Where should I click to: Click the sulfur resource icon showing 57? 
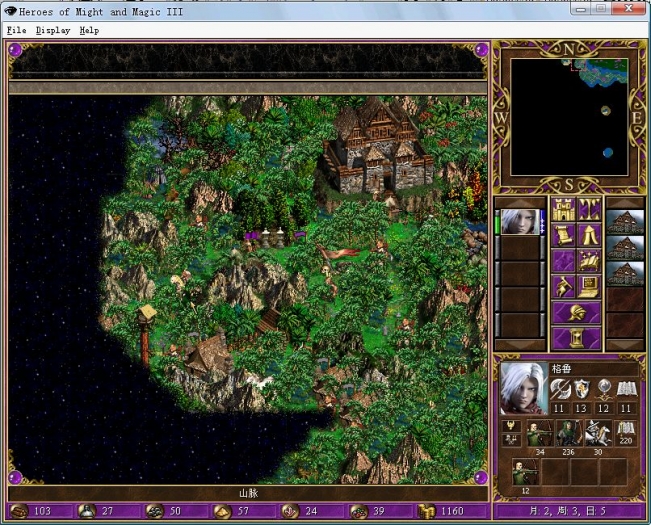[x=222, y=511]
